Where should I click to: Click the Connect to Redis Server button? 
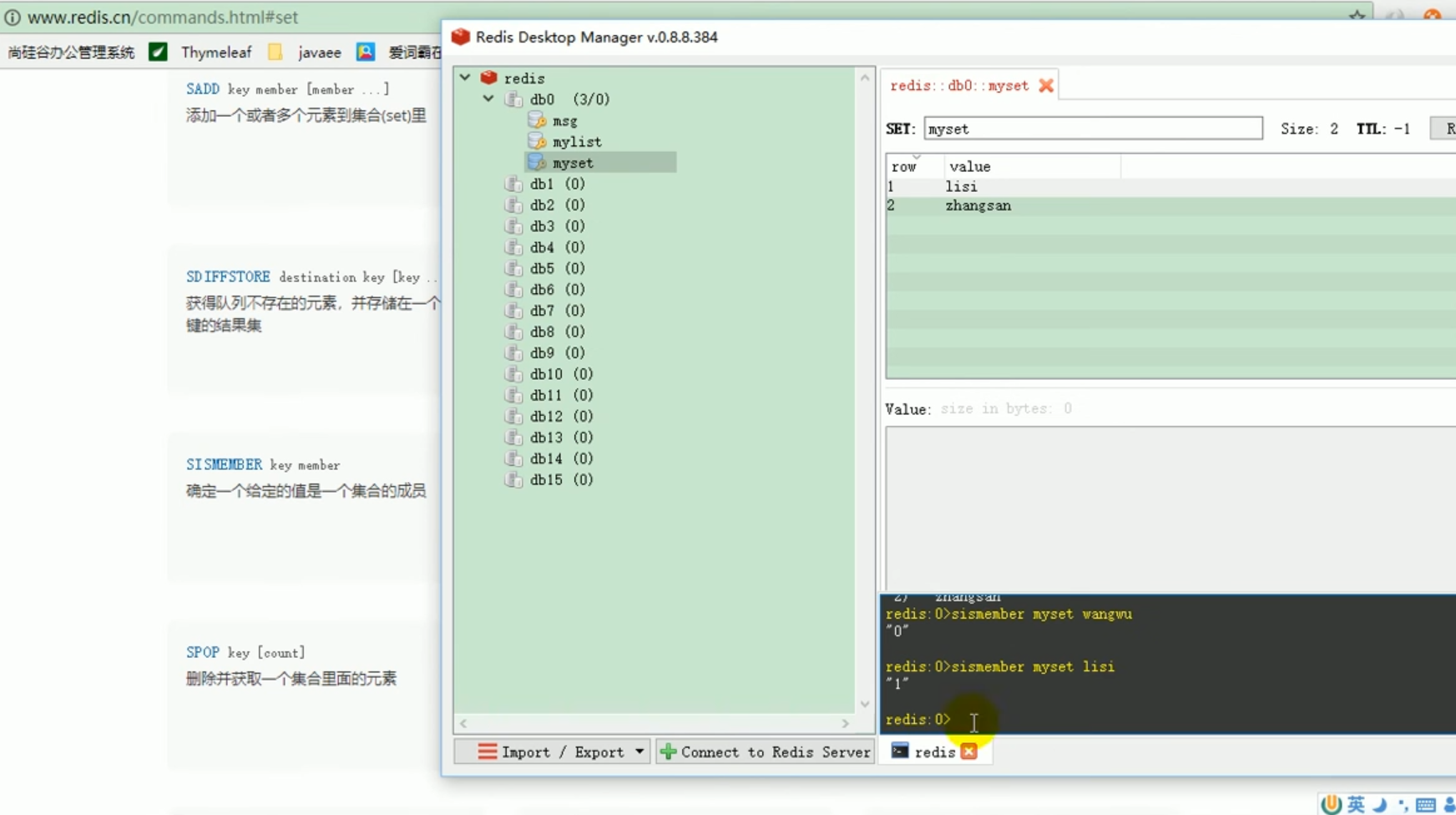[x=765, y=752]
